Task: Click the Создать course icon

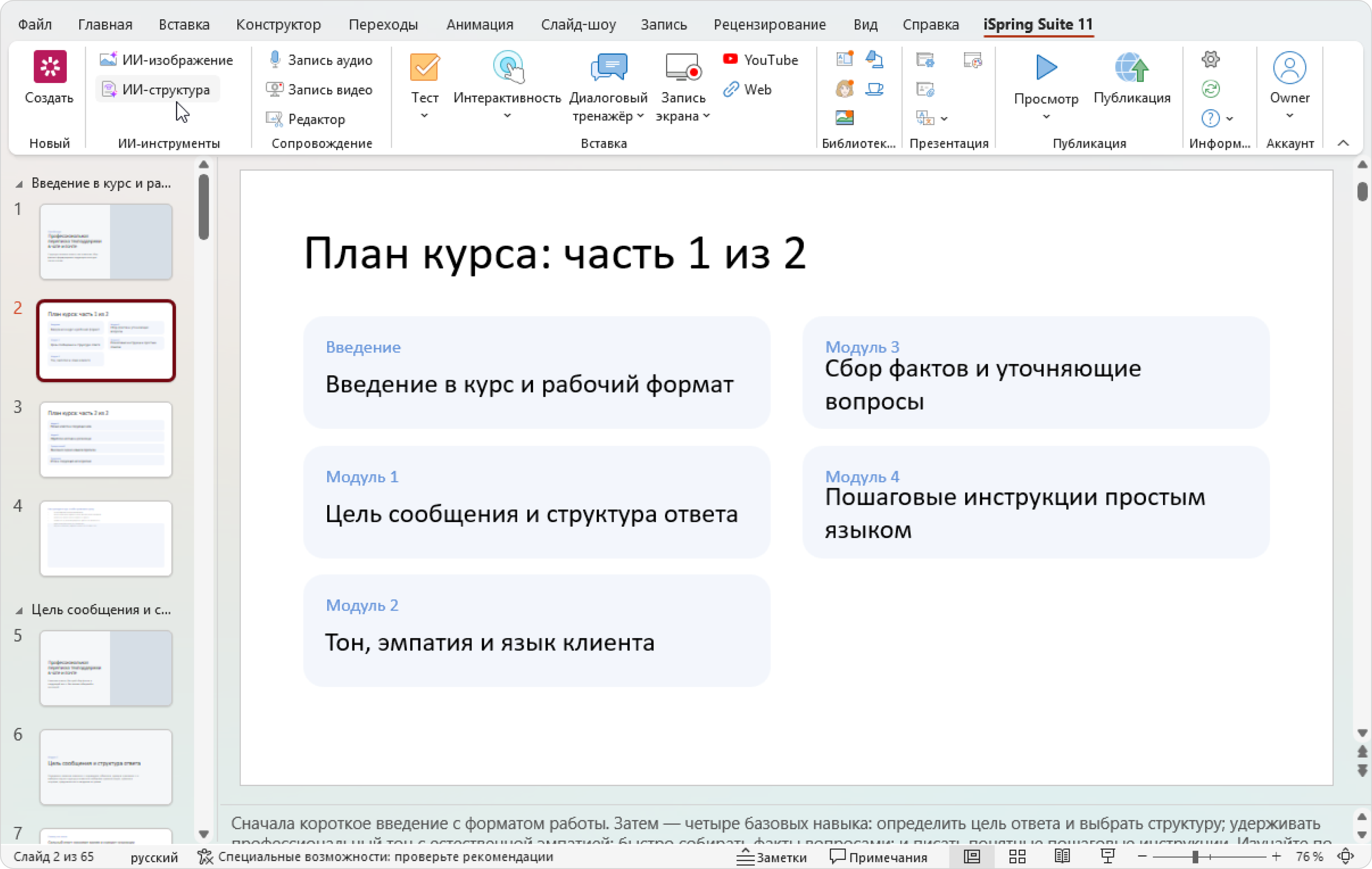Action: 49,66
